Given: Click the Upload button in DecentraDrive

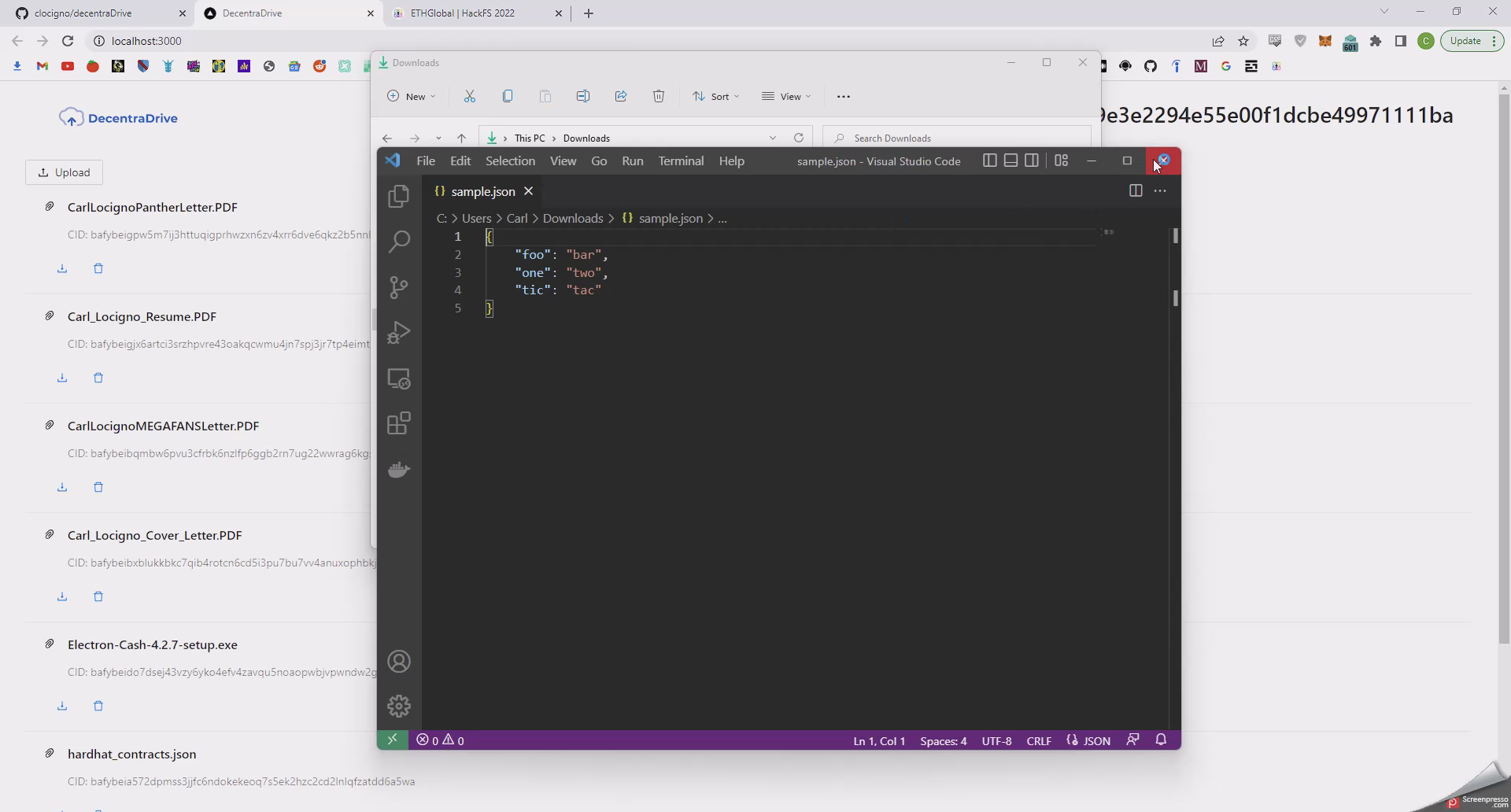Looking at the screenshot, I should (x=65, y=172).
